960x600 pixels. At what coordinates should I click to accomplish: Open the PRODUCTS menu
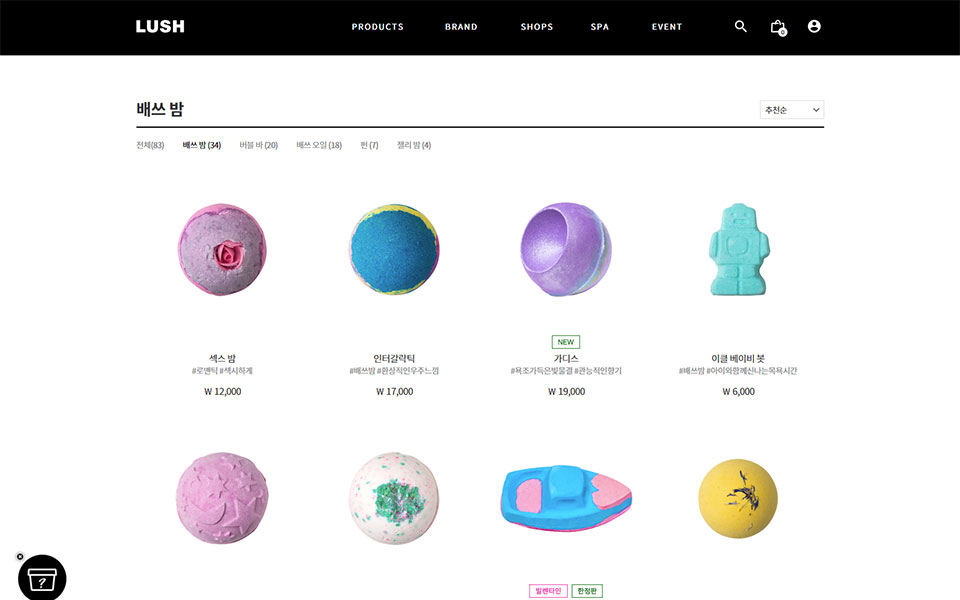[377, 27]
